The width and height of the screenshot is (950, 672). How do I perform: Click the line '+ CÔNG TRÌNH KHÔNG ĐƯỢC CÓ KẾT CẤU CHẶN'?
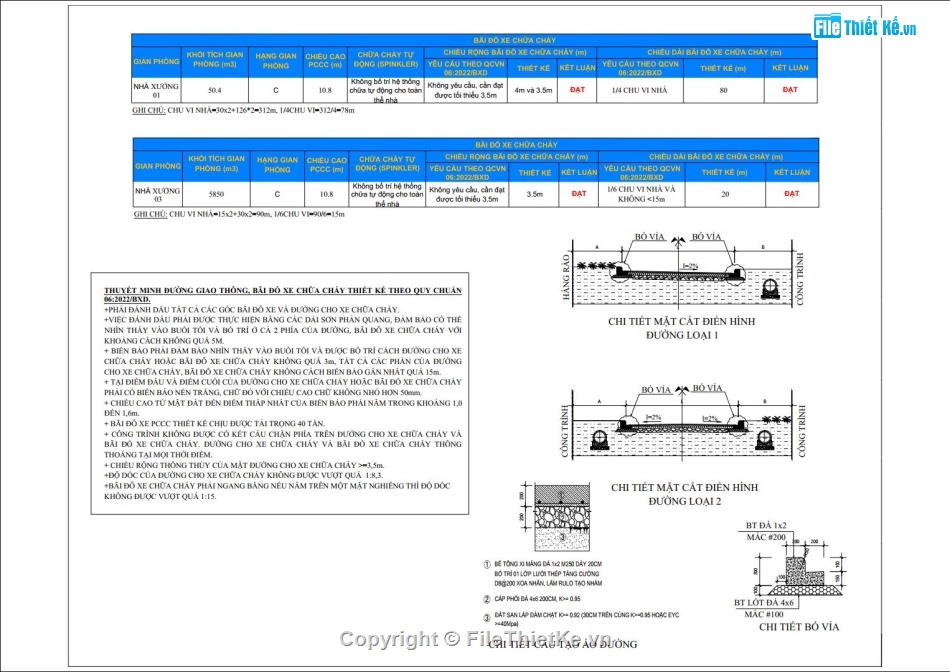click(x=283, y=434)
